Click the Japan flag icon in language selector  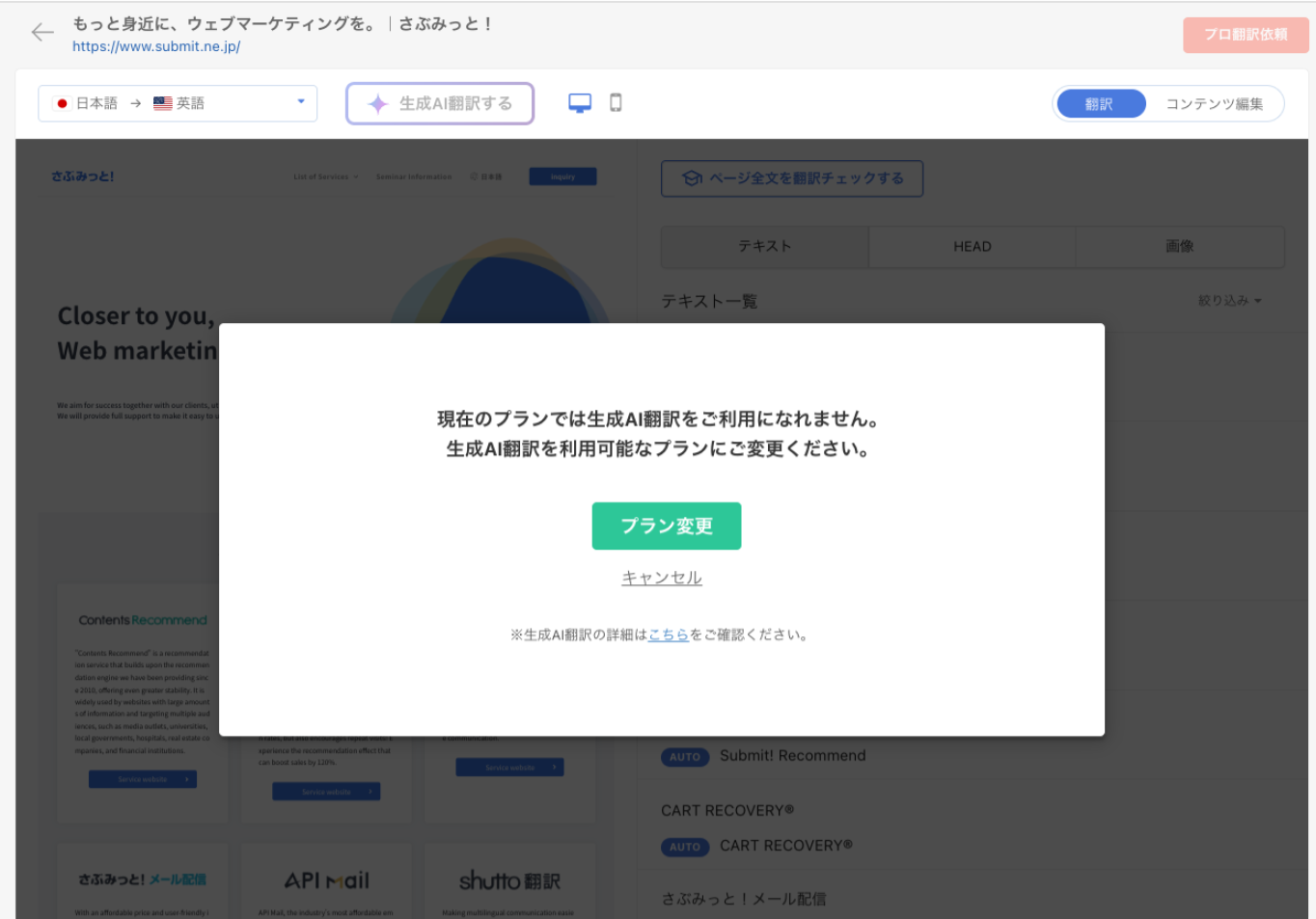[62, 103]
